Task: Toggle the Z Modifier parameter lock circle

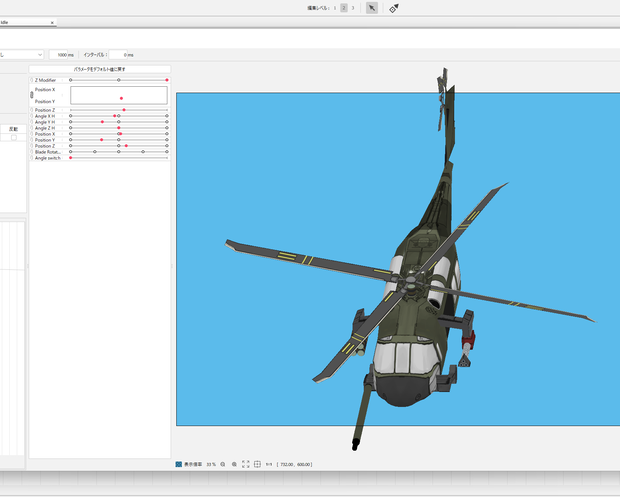Action: tap(32, 80)
